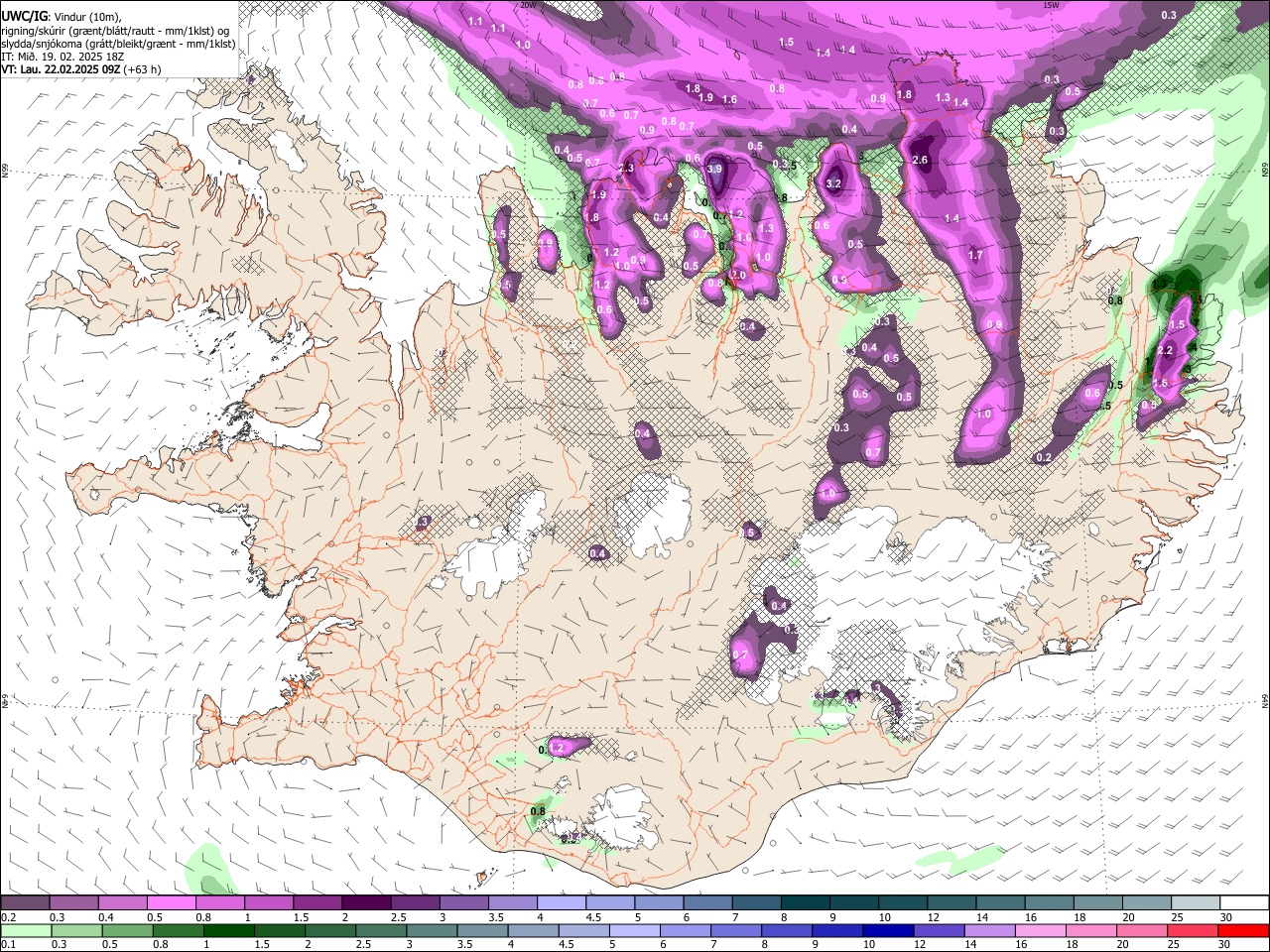
Task: Click the 'slydda/snjókoma' description line
Action: 118,44
